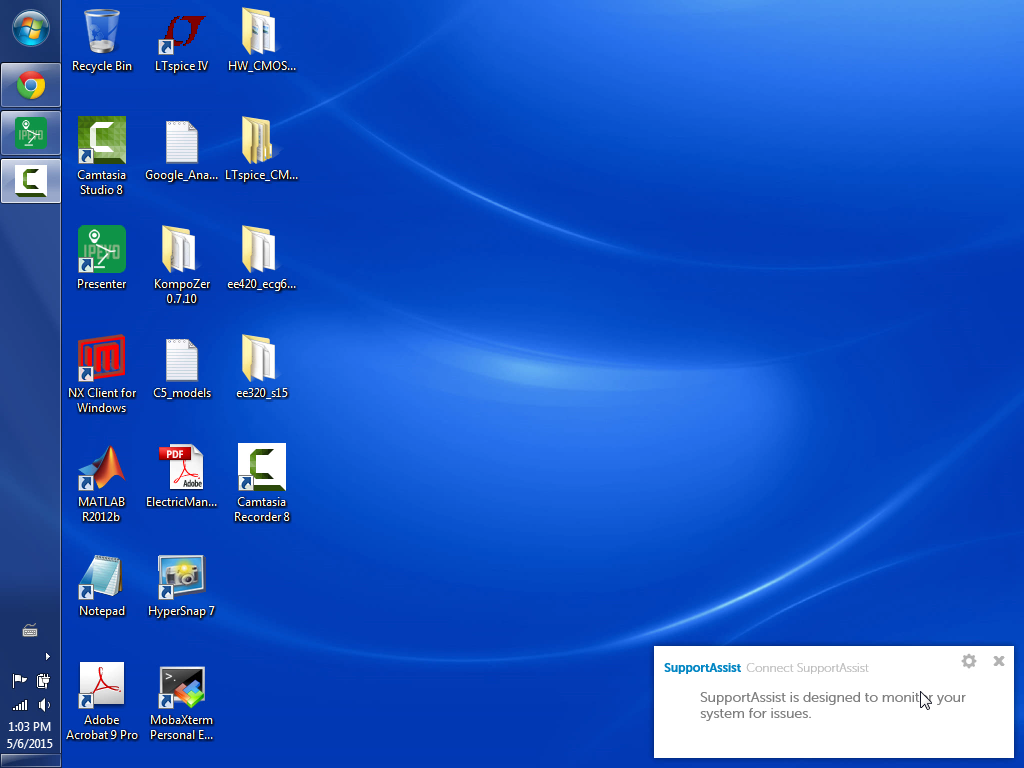The height and width of the screenshot is (768, 1024).
Task: Dismiss the SupportAssist notification popup
Action: click(998, 661)
